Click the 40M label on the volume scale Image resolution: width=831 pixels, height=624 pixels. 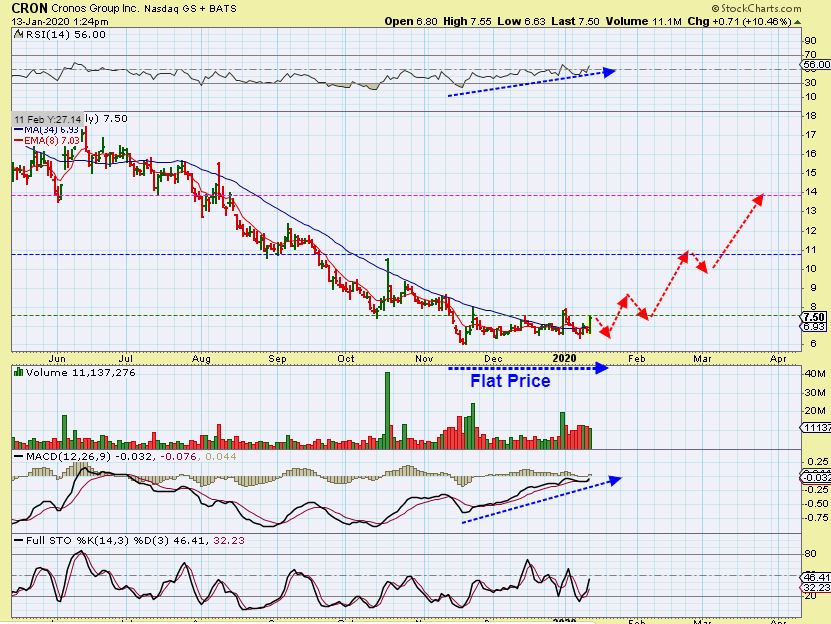click(815, 374)
